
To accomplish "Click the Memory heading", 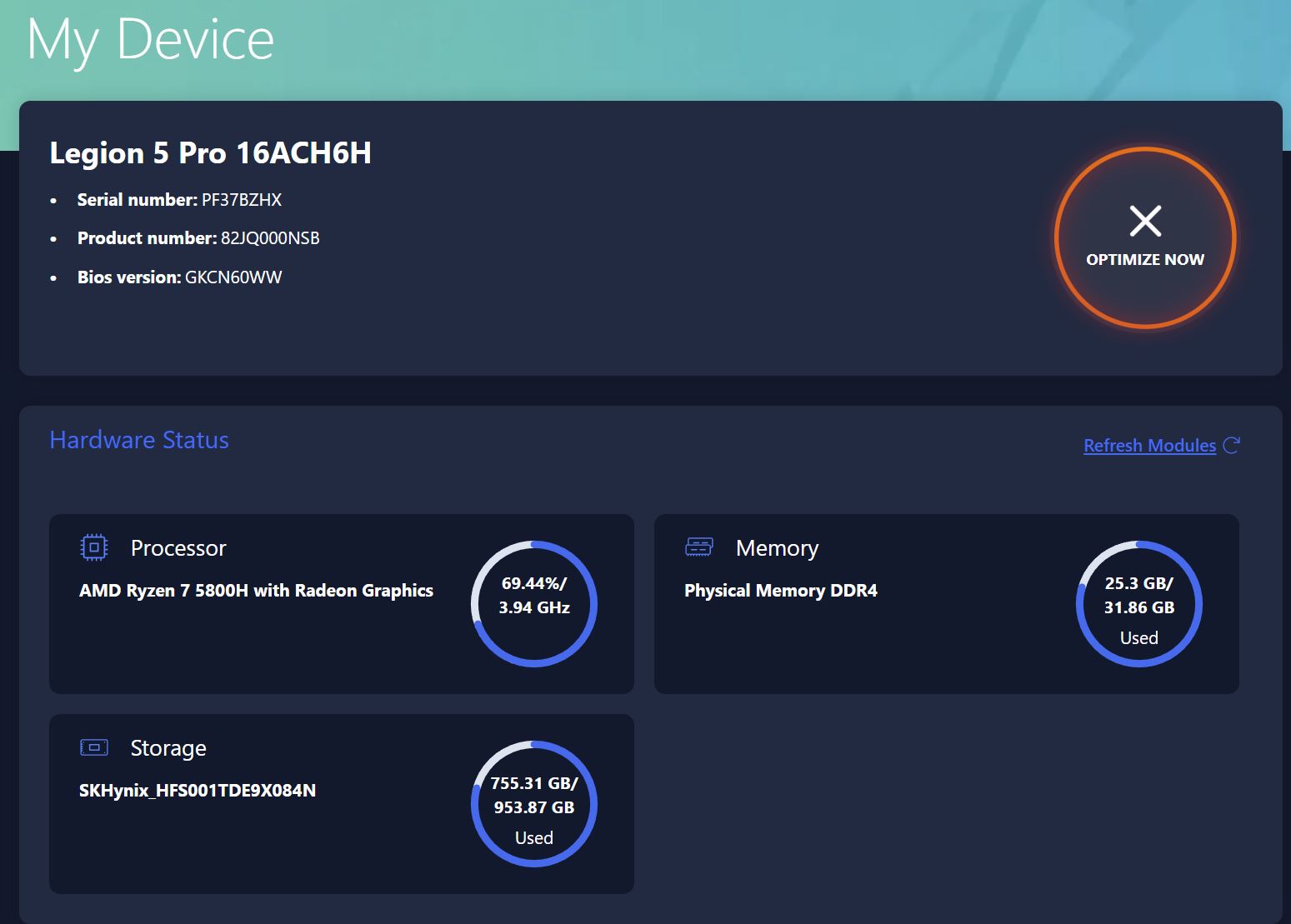I will pos(777,548).
